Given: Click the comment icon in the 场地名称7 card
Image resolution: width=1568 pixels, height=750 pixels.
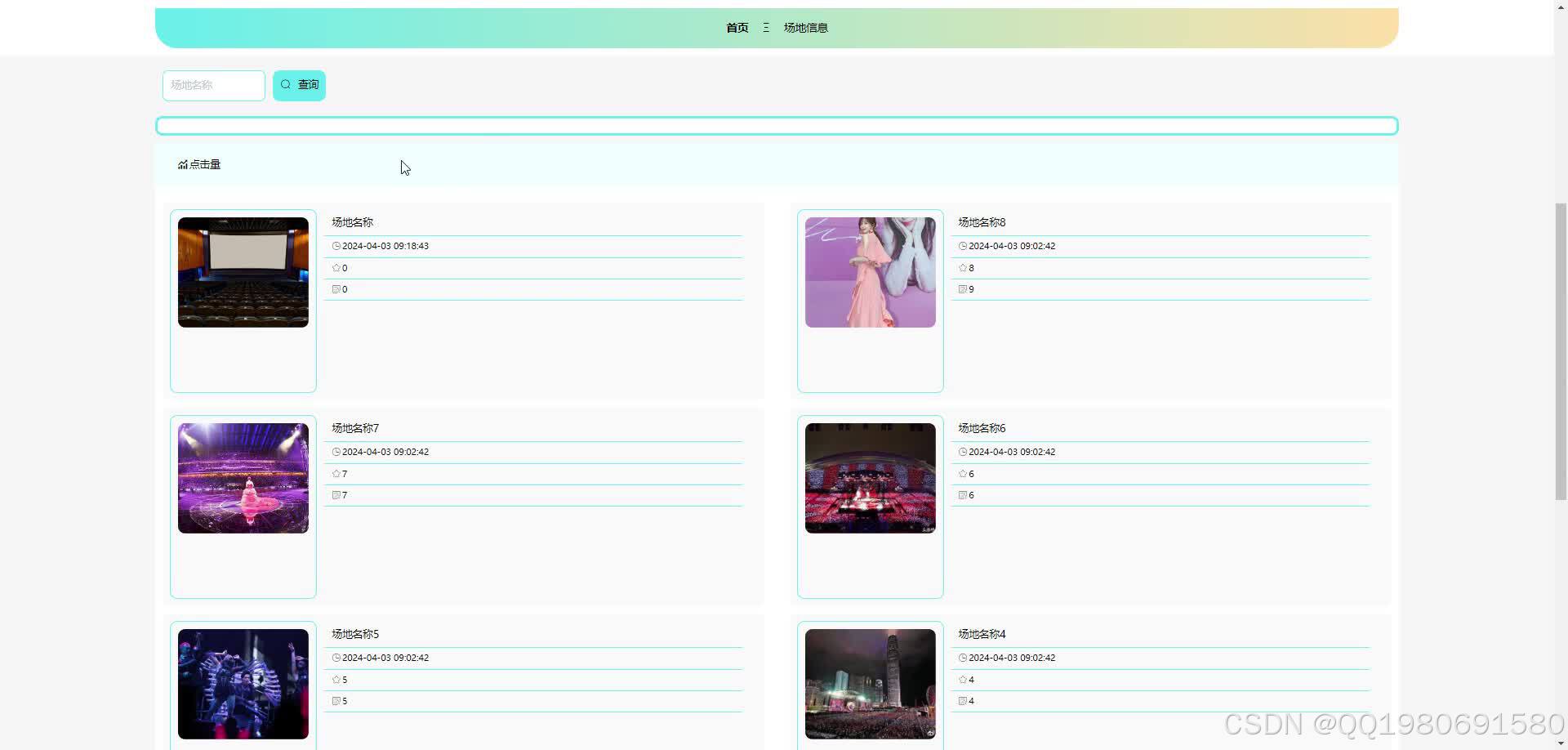Looking at the screenshot, I should pos(336,495).
